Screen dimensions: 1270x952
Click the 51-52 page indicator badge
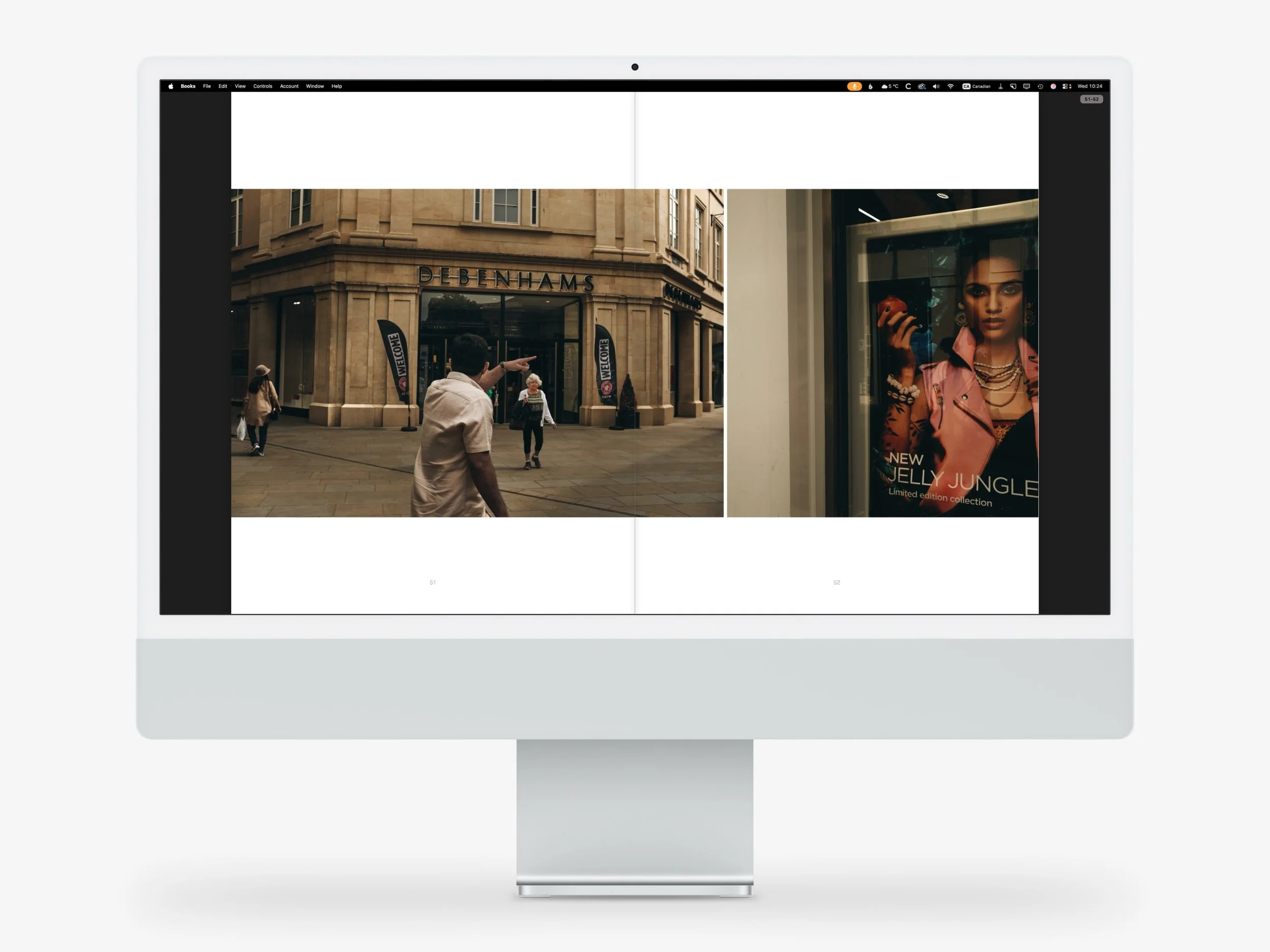click(1092, 100)
